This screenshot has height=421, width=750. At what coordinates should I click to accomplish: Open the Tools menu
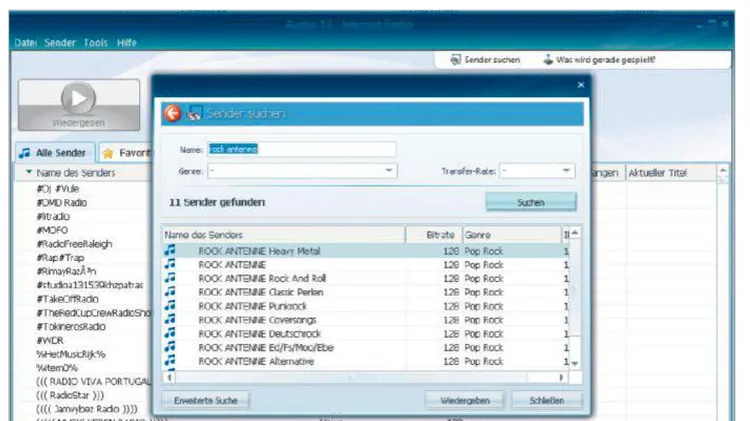click(96, 43)
